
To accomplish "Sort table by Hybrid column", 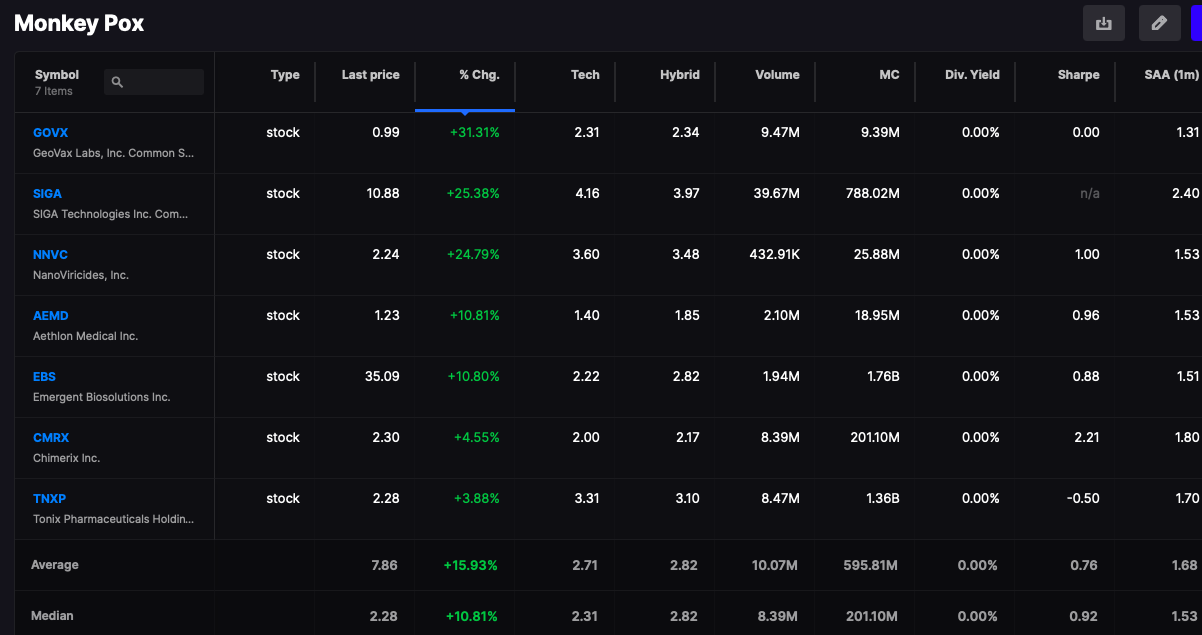I will 680,75.
